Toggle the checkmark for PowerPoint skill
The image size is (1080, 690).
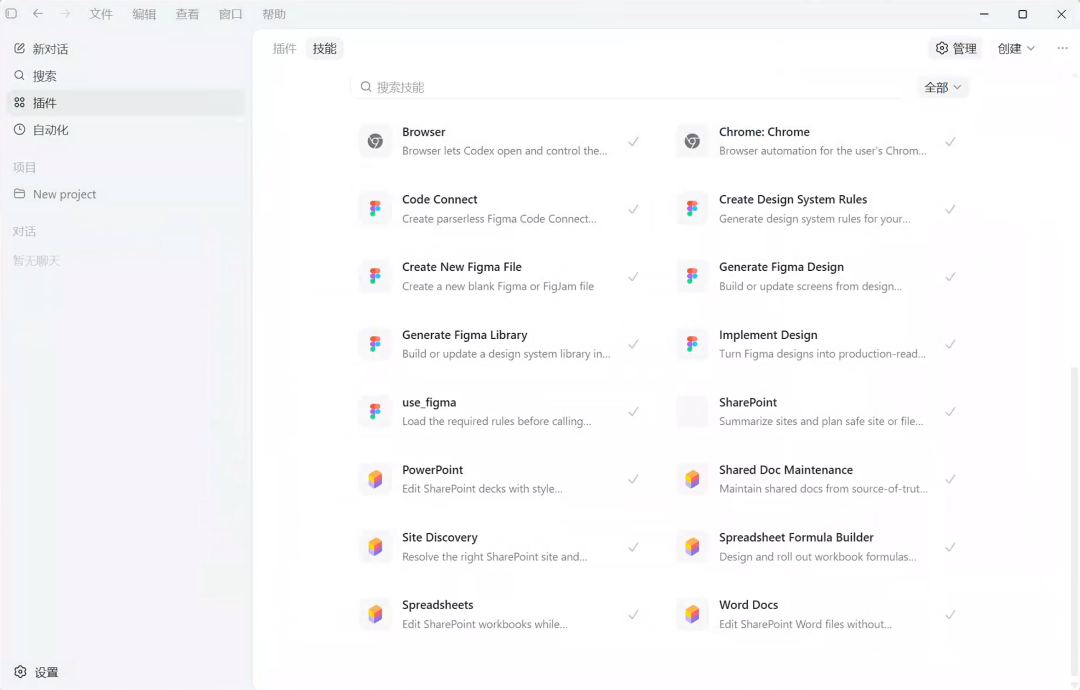coord(633,479)
